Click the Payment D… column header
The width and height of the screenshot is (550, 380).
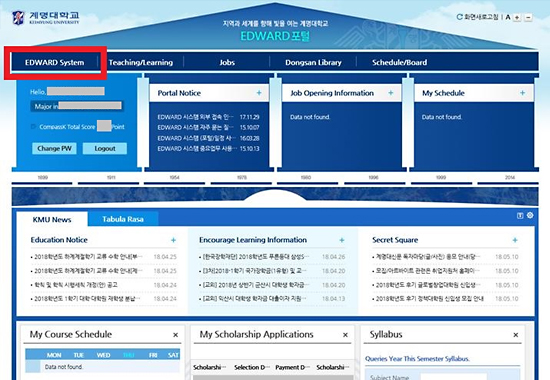[x=293, y=367]
